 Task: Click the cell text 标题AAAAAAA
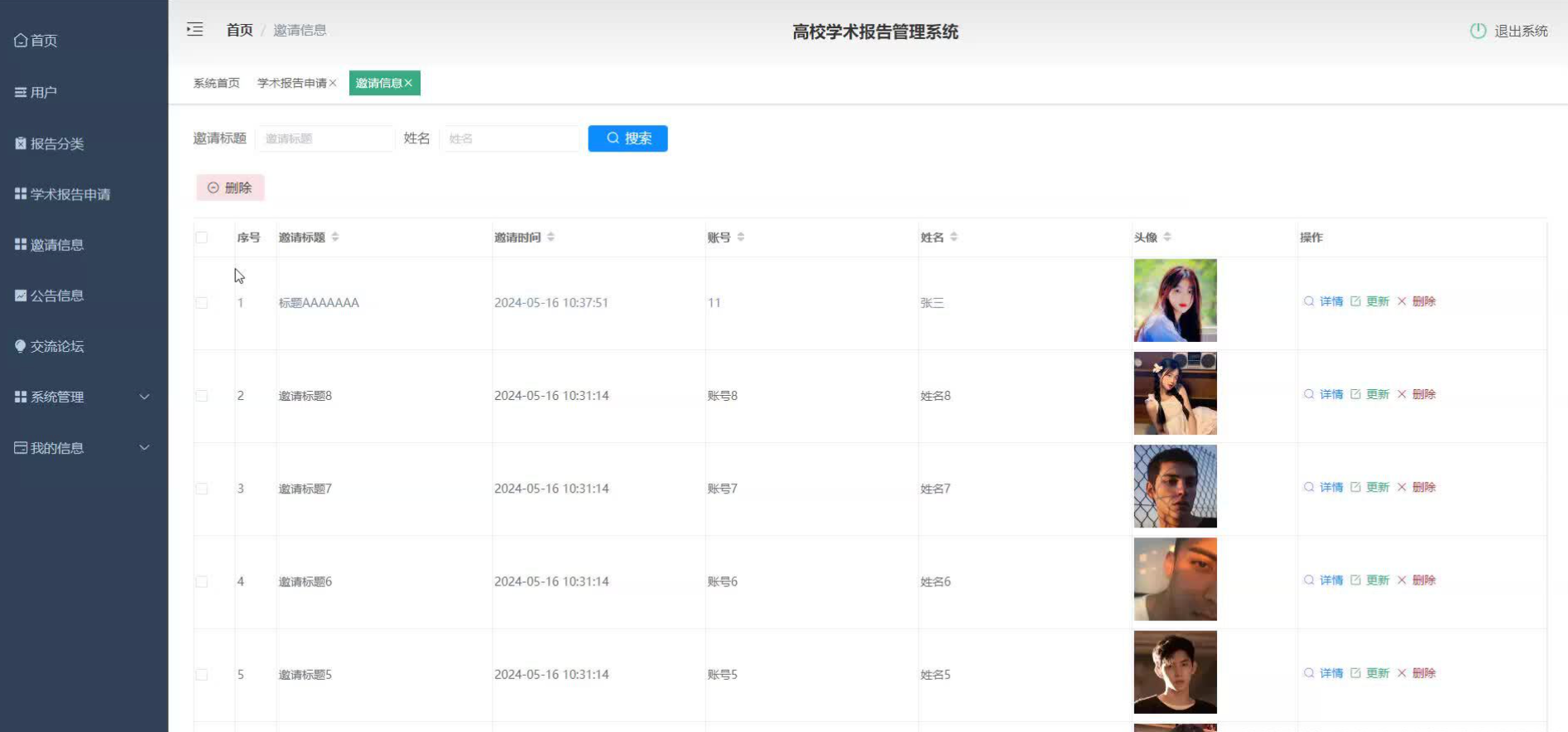tap(319, 303)
